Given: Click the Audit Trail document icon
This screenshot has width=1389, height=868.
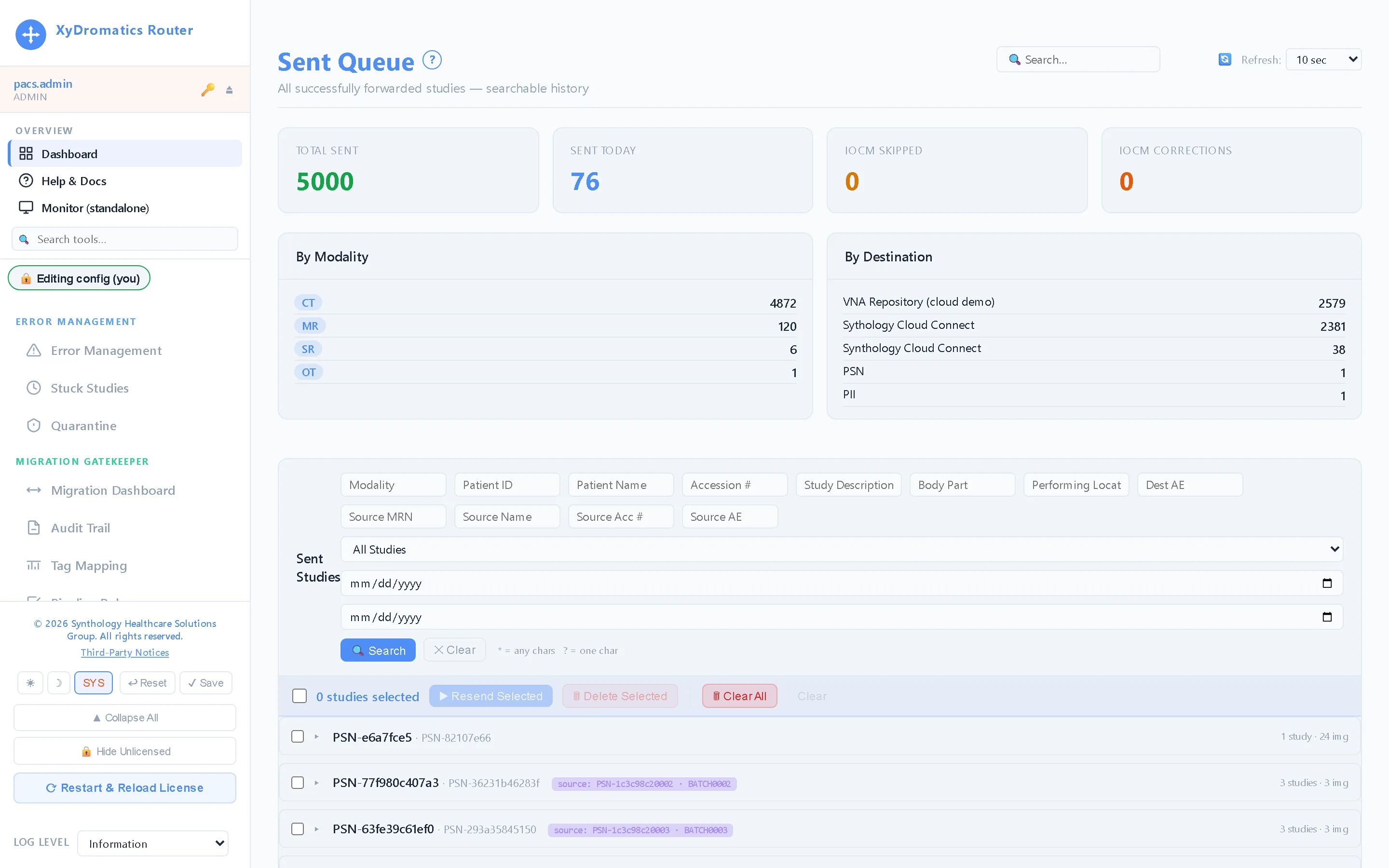Looking at the screenshot, I should (x=34, y=528).
